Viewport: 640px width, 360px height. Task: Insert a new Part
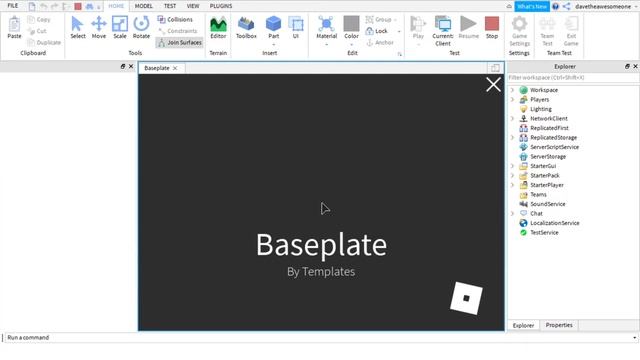273,27
